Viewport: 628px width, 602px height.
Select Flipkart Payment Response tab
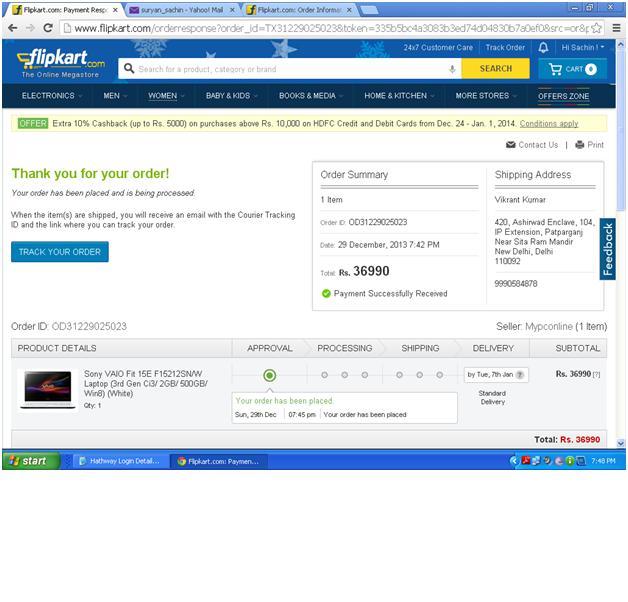(x=64, y=10)
